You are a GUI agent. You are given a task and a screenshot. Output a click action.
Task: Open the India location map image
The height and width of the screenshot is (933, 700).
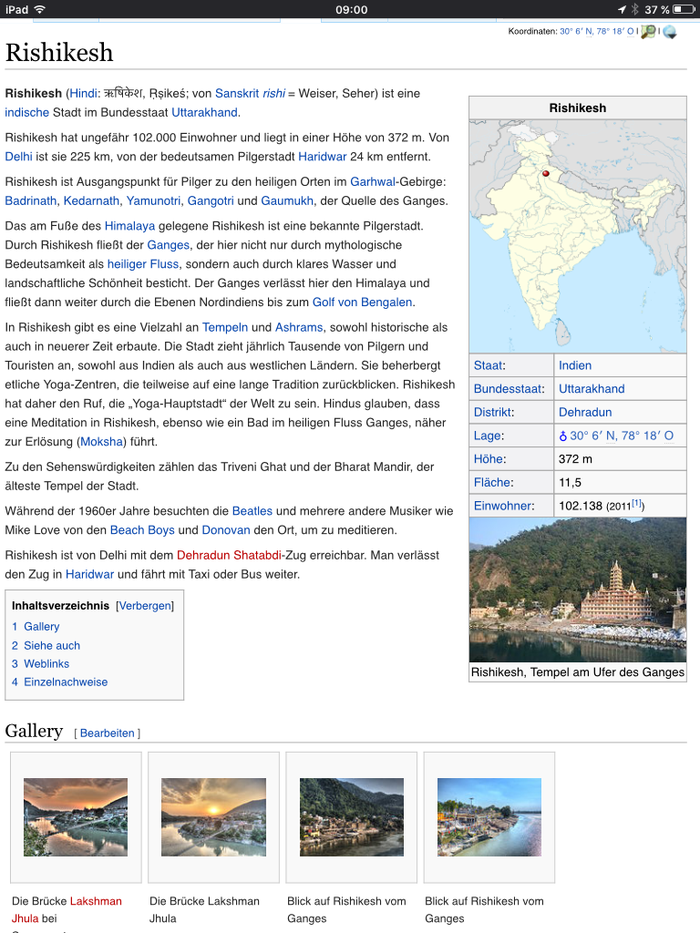tap(577, 236)
